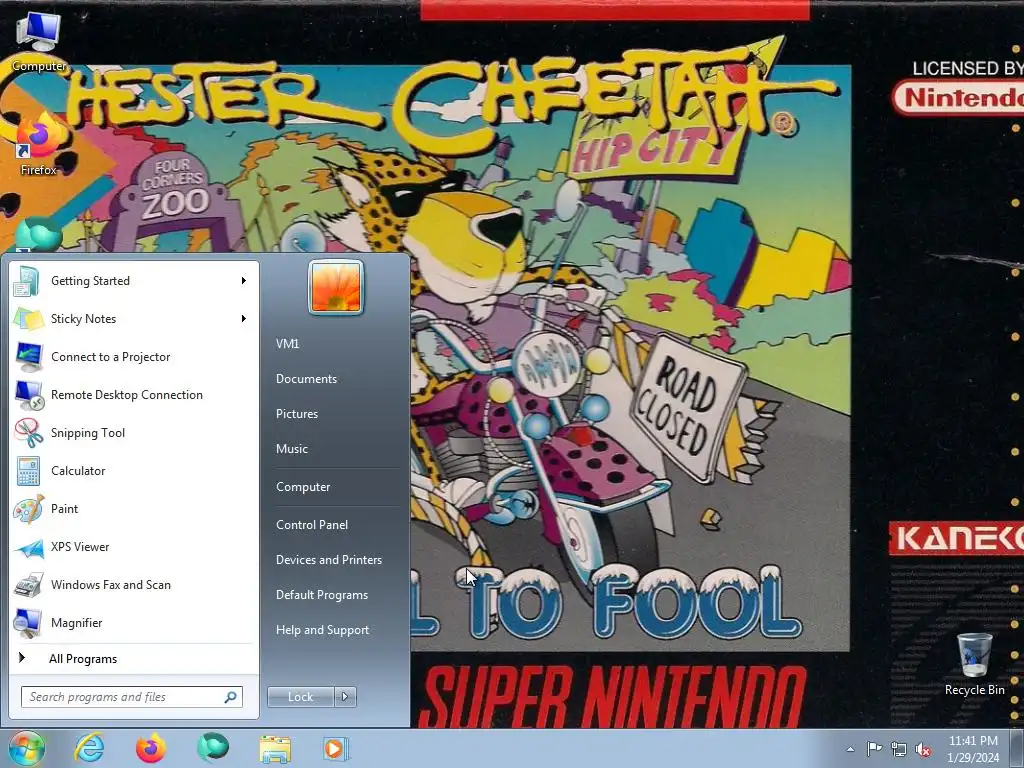Open Internet Explorer from the taskbar

pyautogui.click(x=89, y=748)
